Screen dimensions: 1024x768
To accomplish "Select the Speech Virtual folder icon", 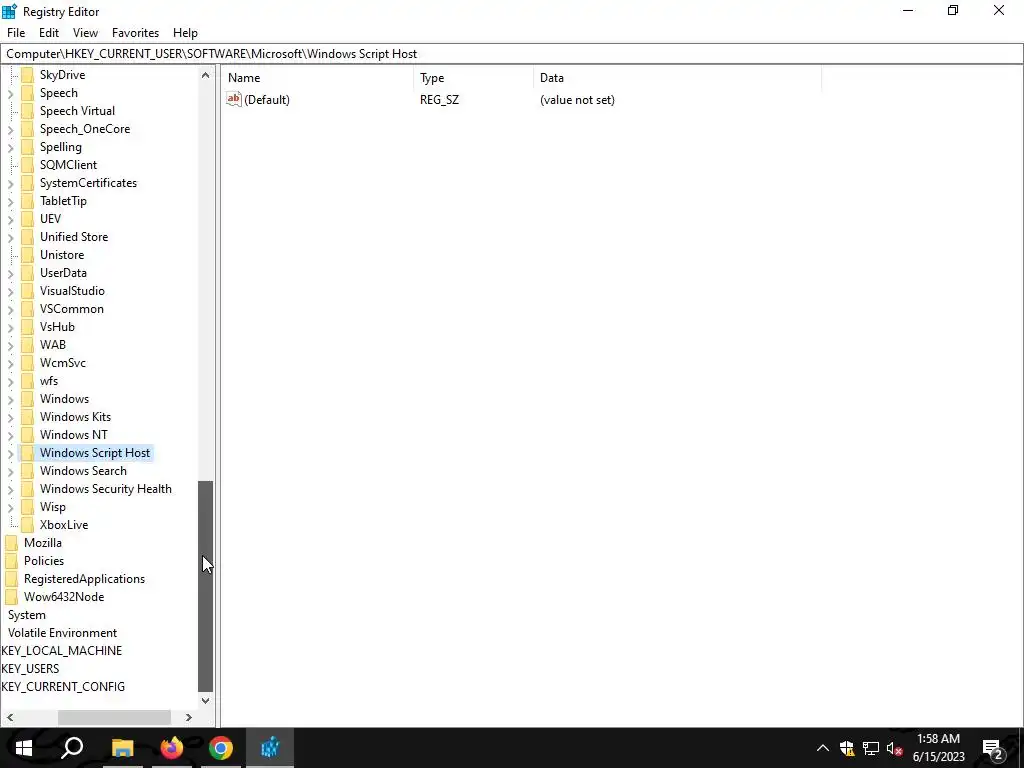I will (x=27, y=110).
